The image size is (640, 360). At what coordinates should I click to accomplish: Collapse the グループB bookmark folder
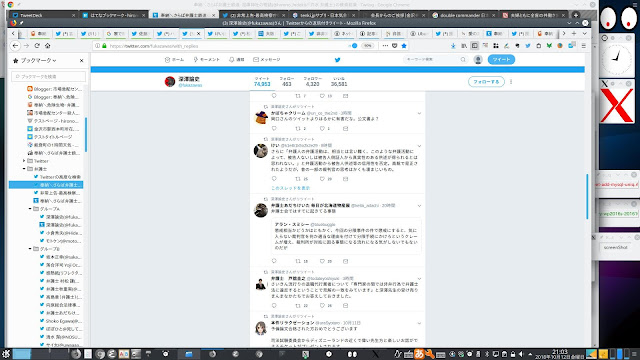point(30,249)
